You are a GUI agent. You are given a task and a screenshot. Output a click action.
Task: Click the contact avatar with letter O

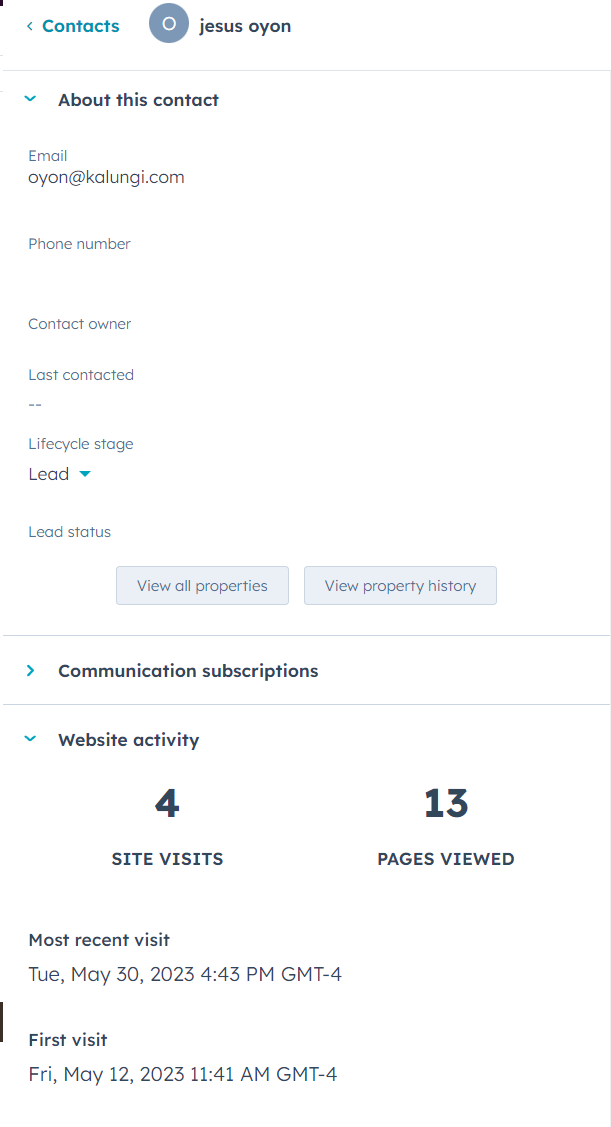click(x=168, y=24)
